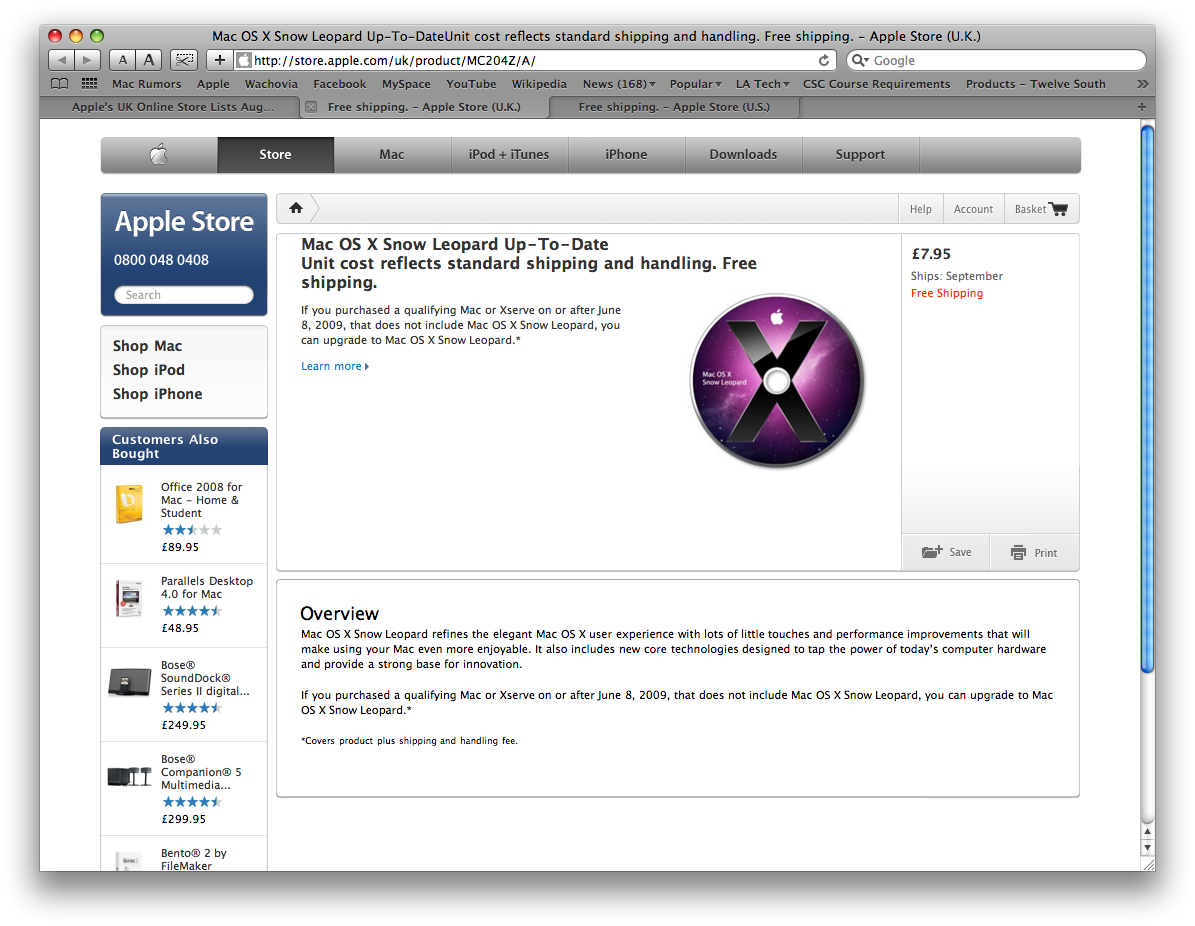The width and height of the screenshot is (1195, 926).
Task: Open the Mac navigation tab
Action: pyautogui.click(x=392, y=155)
